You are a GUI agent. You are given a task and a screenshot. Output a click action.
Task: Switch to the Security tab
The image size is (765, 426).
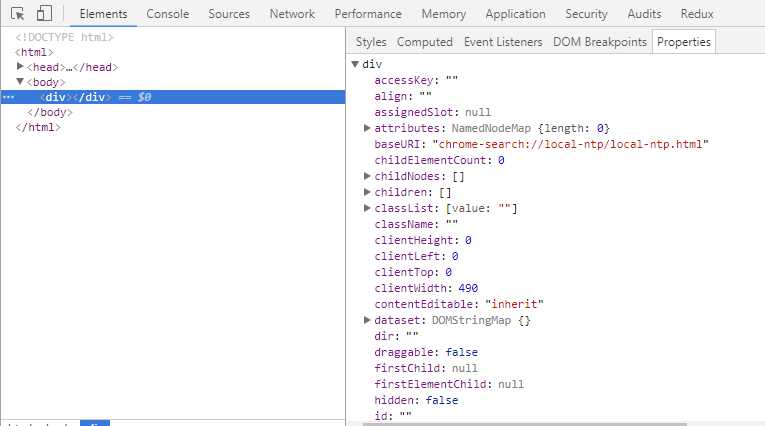coord(586,14)
